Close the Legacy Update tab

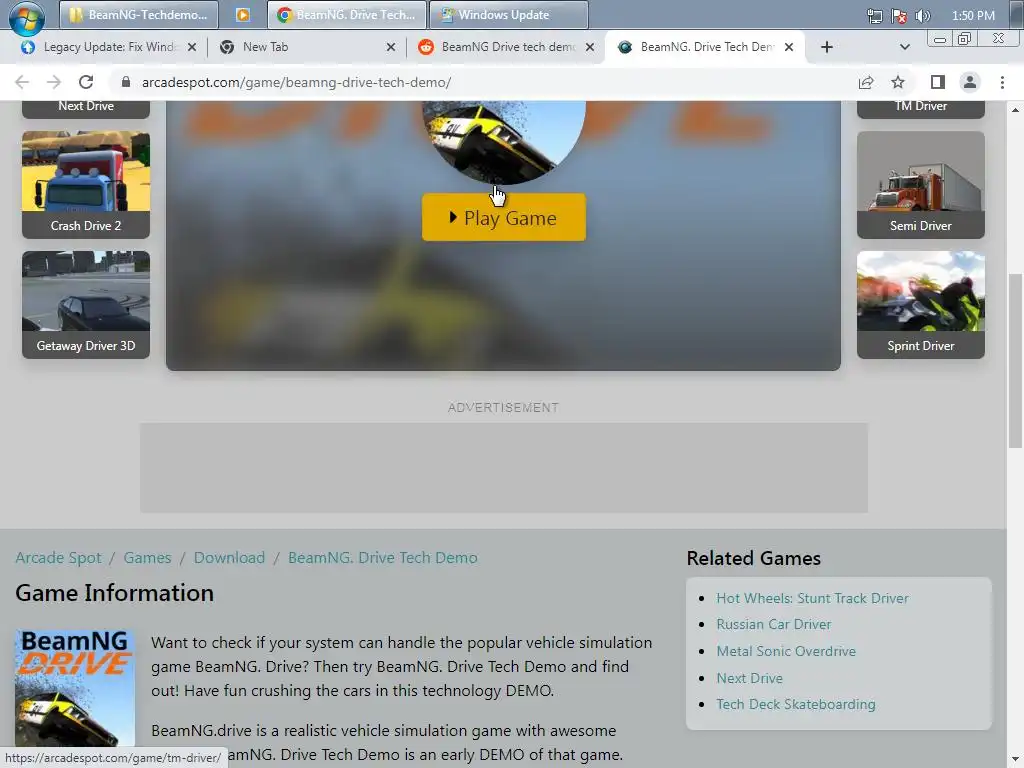[191, 47]
